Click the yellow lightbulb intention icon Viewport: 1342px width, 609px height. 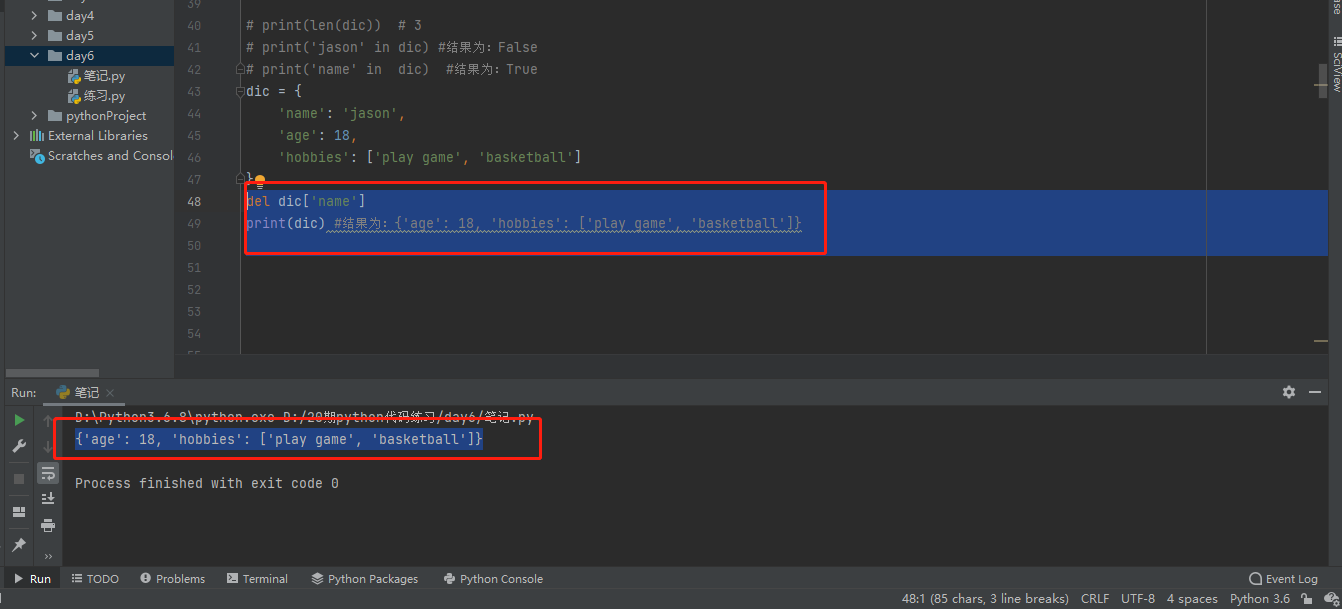tap(260, 182)
